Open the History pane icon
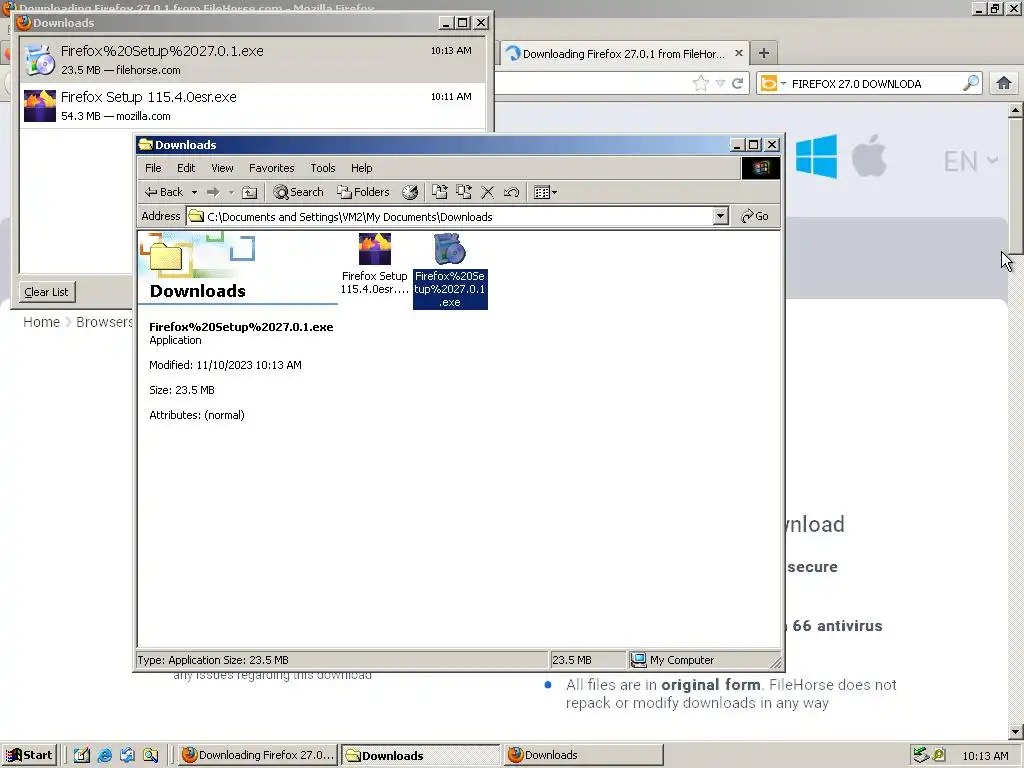The height and width of the screenshot is (768, 1024). point(410,192)
